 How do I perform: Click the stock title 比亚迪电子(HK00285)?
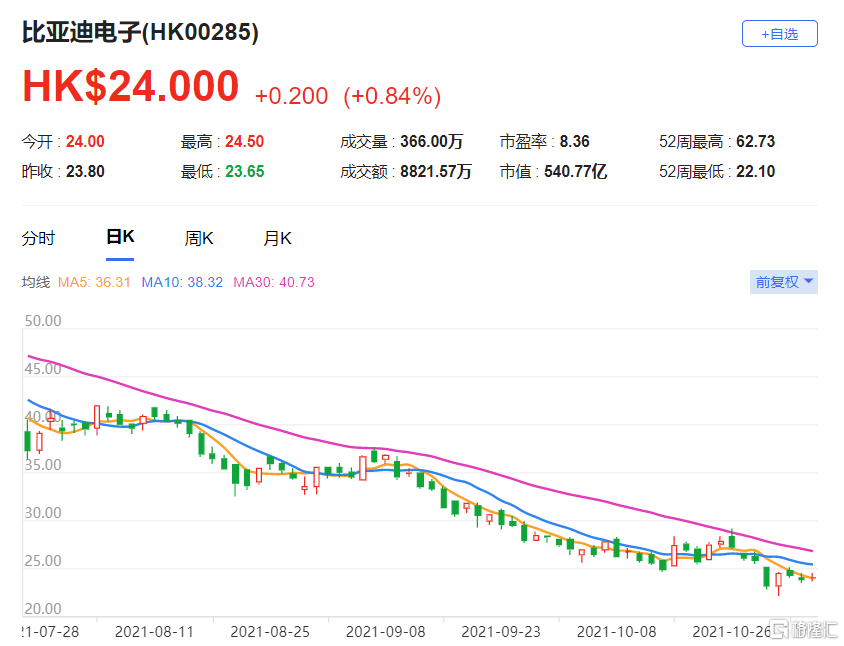click(140, 32)
